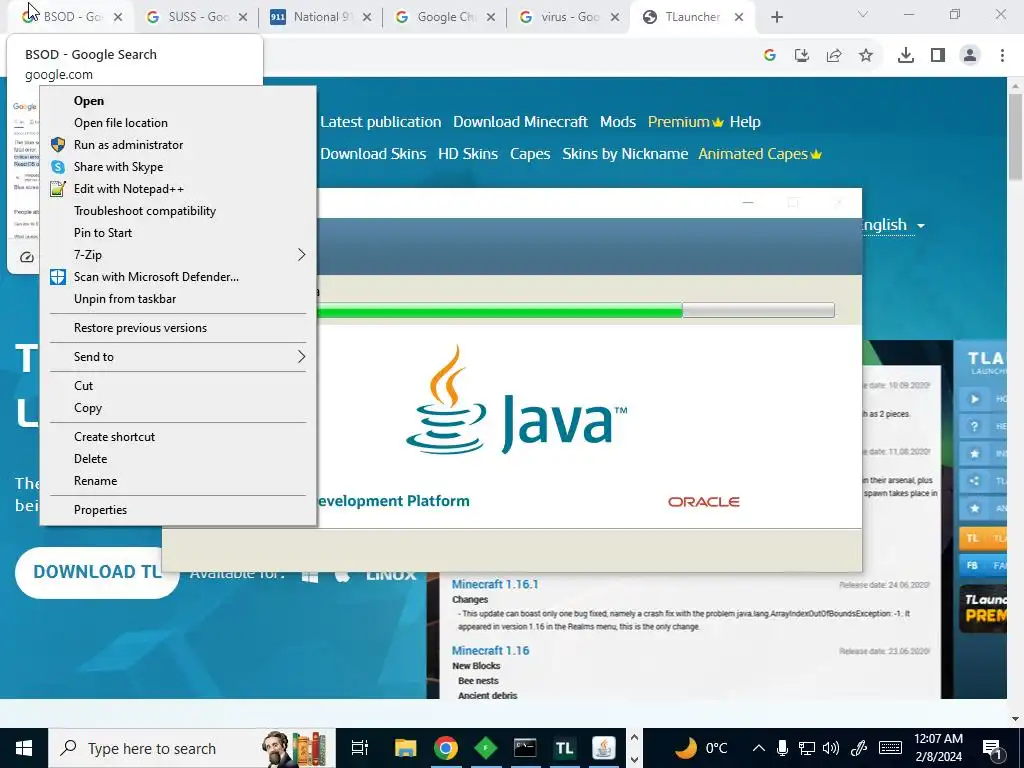Switch to the Google Chrome search tab

[x=444, y=18]
